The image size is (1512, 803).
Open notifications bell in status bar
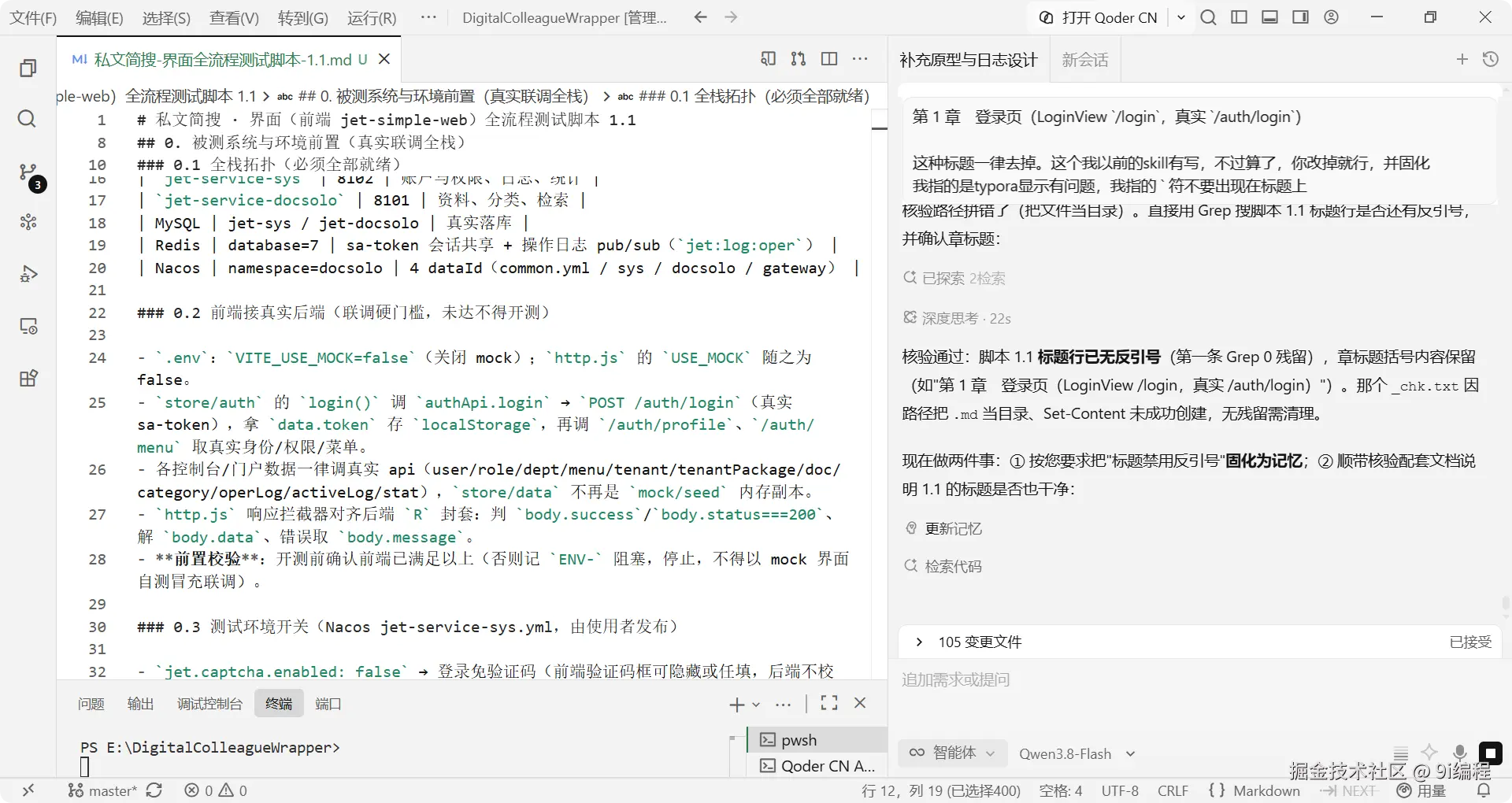(x=1484, y=790)
